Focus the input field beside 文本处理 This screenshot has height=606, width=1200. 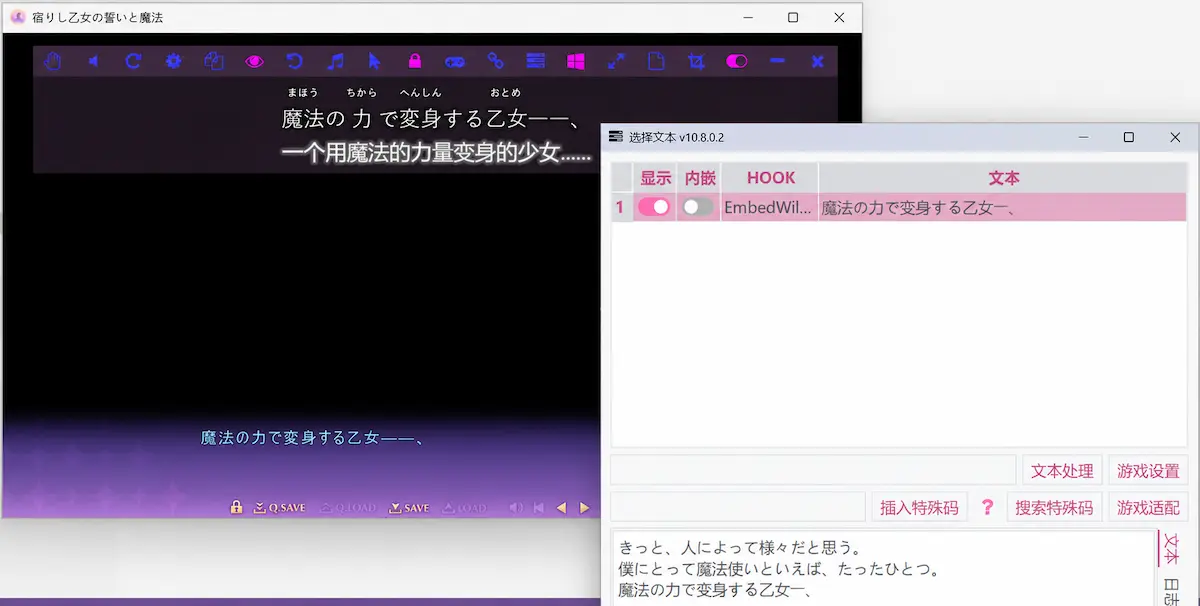tap(814, 470)
